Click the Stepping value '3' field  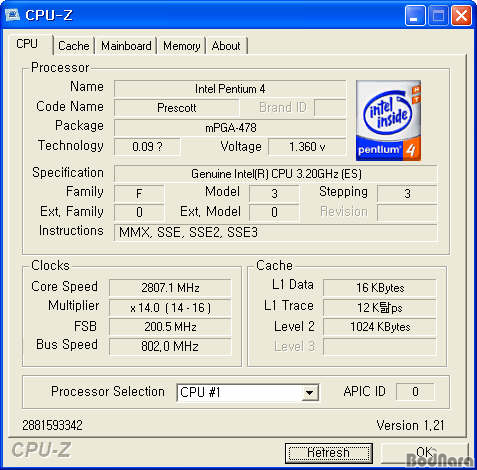407,194
